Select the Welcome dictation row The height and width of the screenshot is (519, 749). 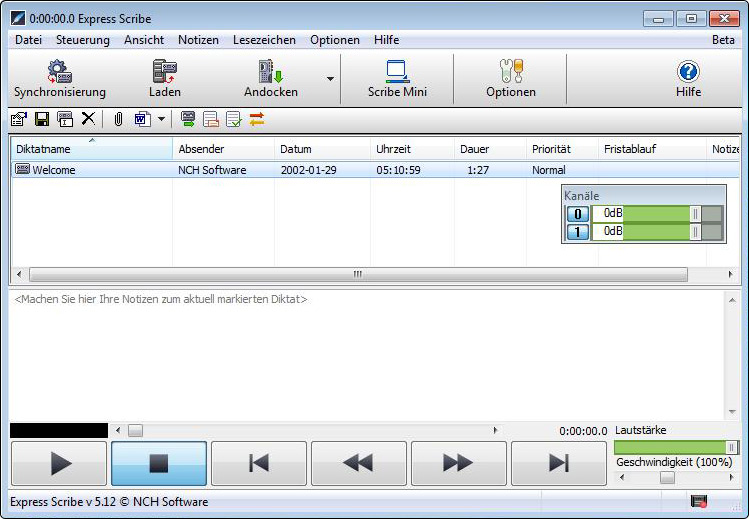pyautogui.click(x=375, y=169)
